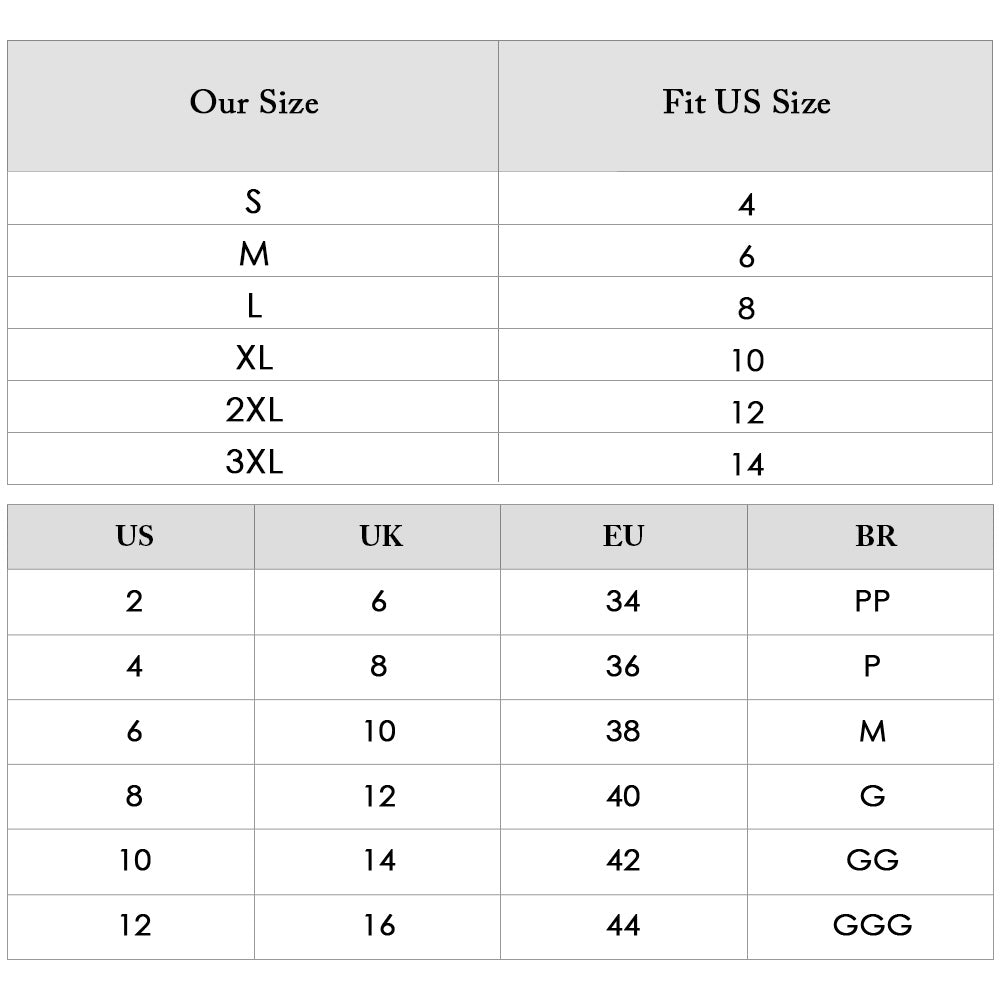The height and width of the screenshot is (1000, 1000).
Task: Select UK size 16 cell
Action: pos(379,925)
